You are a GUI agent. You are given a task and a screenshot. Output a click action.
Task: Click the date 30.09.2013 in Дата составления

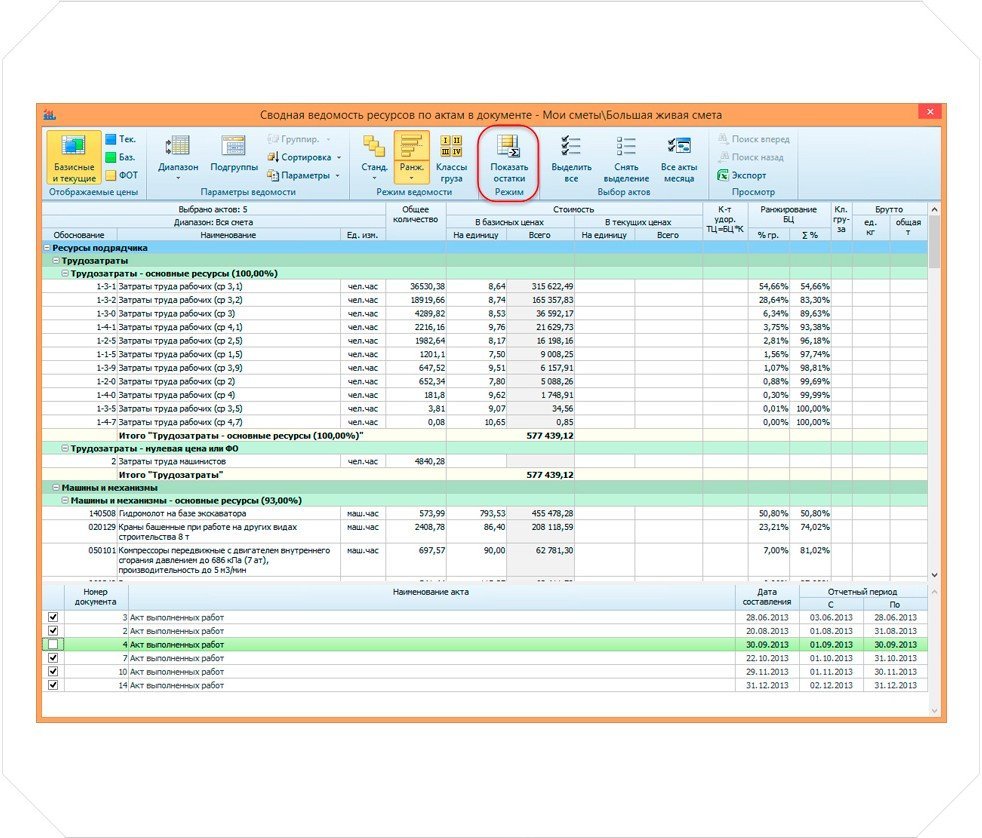click(x=767, y=644)
